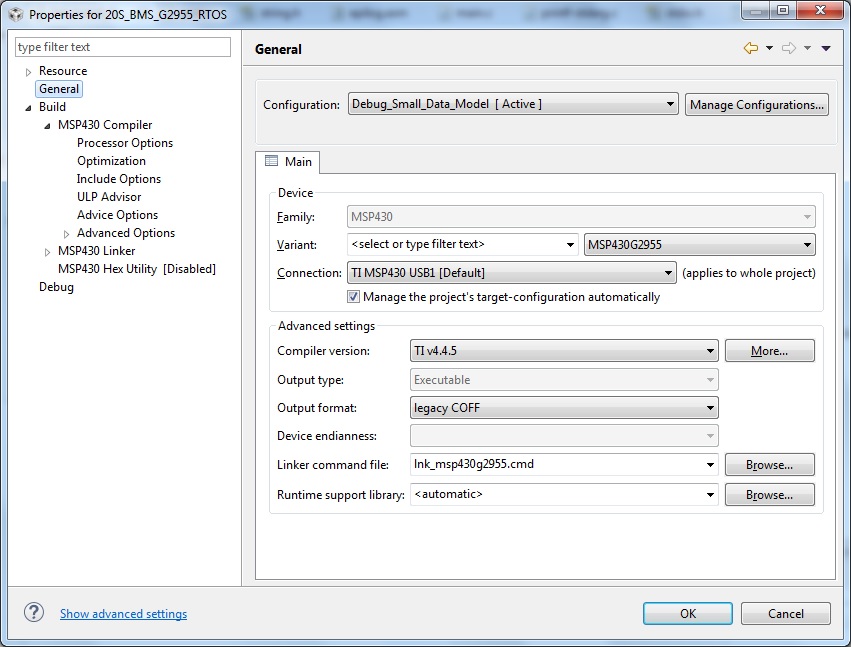The width and height of the screenshot is (851, 647).
Task: Open the view menu triangle in the header
Action: click(x=826, y=48)
